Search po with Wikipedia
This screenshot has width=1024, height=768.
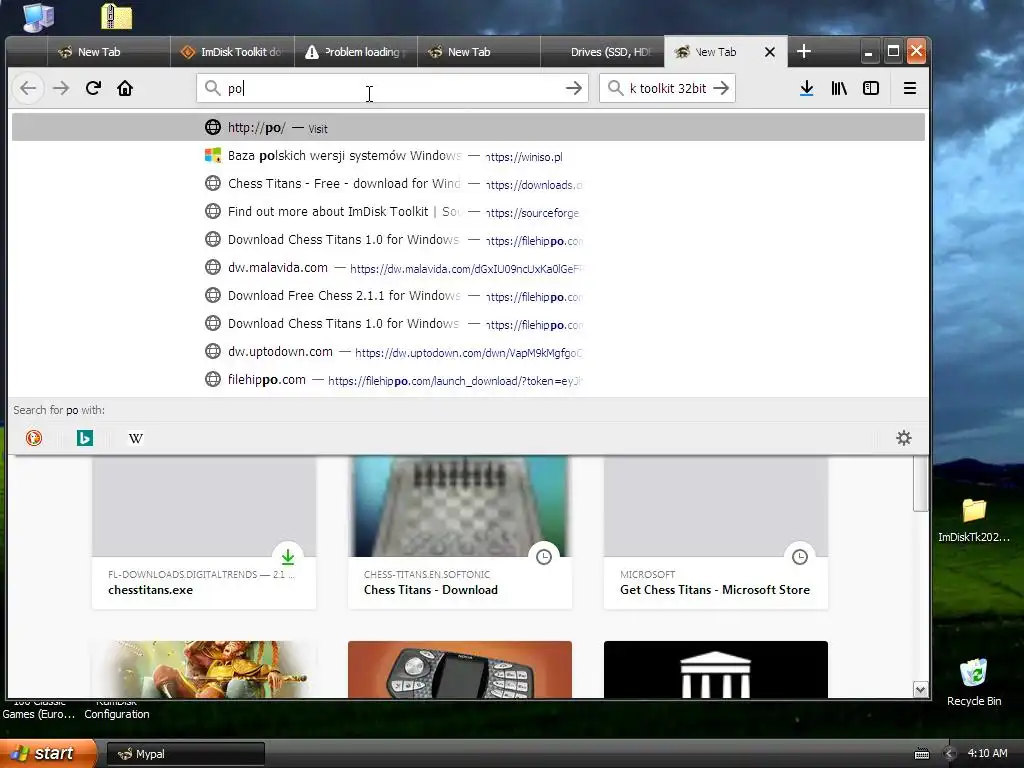pos(136,438)
